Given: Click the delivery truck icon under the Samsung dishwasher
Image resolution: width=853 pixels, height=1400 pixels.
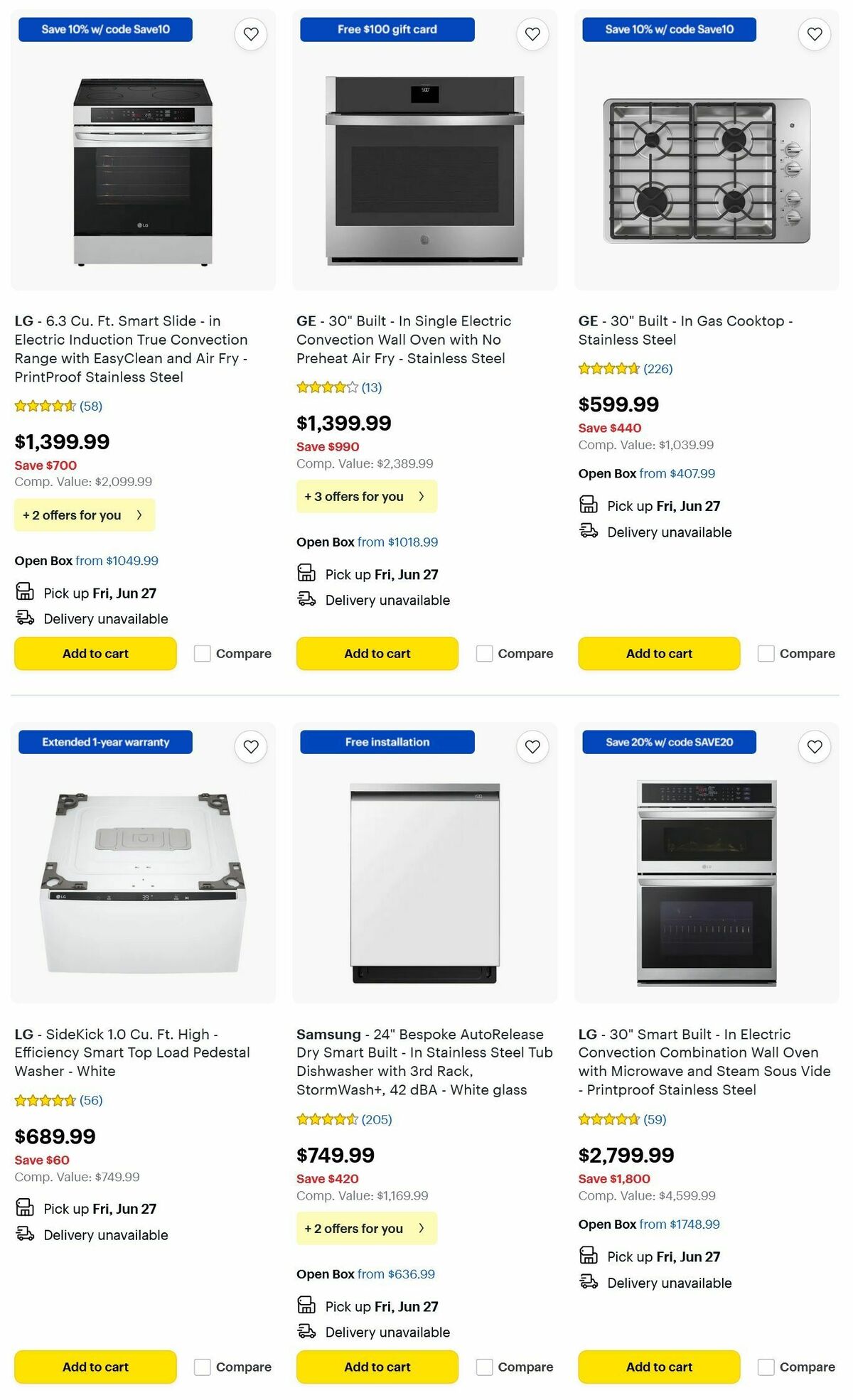Looking at the screenshot, I should click(307, 1332).
